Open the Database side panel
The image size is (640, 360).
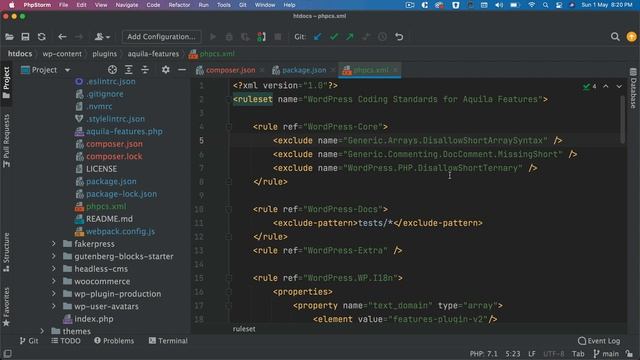633,88
